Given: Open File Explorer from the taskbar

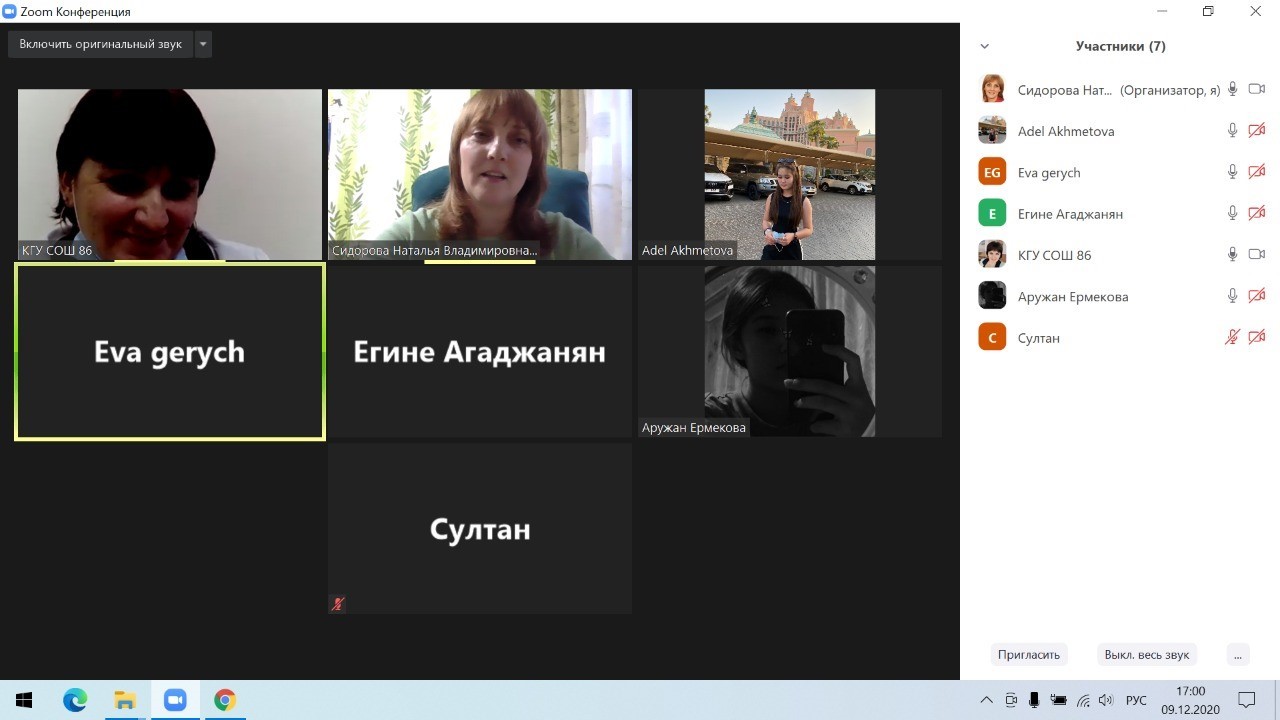Looking at the screenshot, I should [125, 700].
